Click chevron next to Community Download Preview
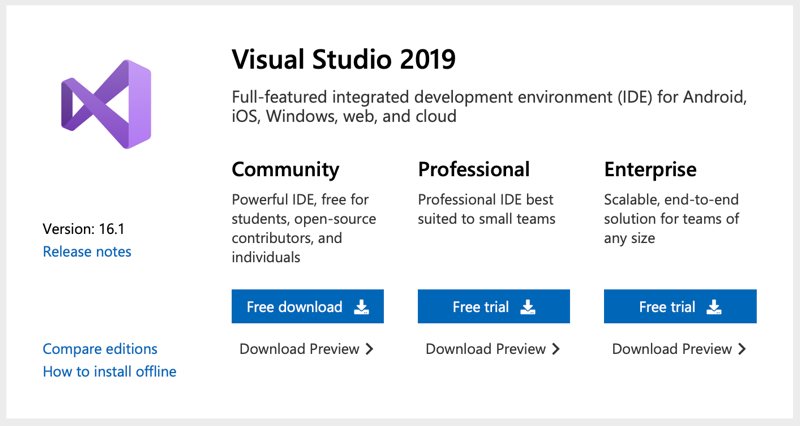Viewport: 800px width, 426px height. click(x=369, y=349)
